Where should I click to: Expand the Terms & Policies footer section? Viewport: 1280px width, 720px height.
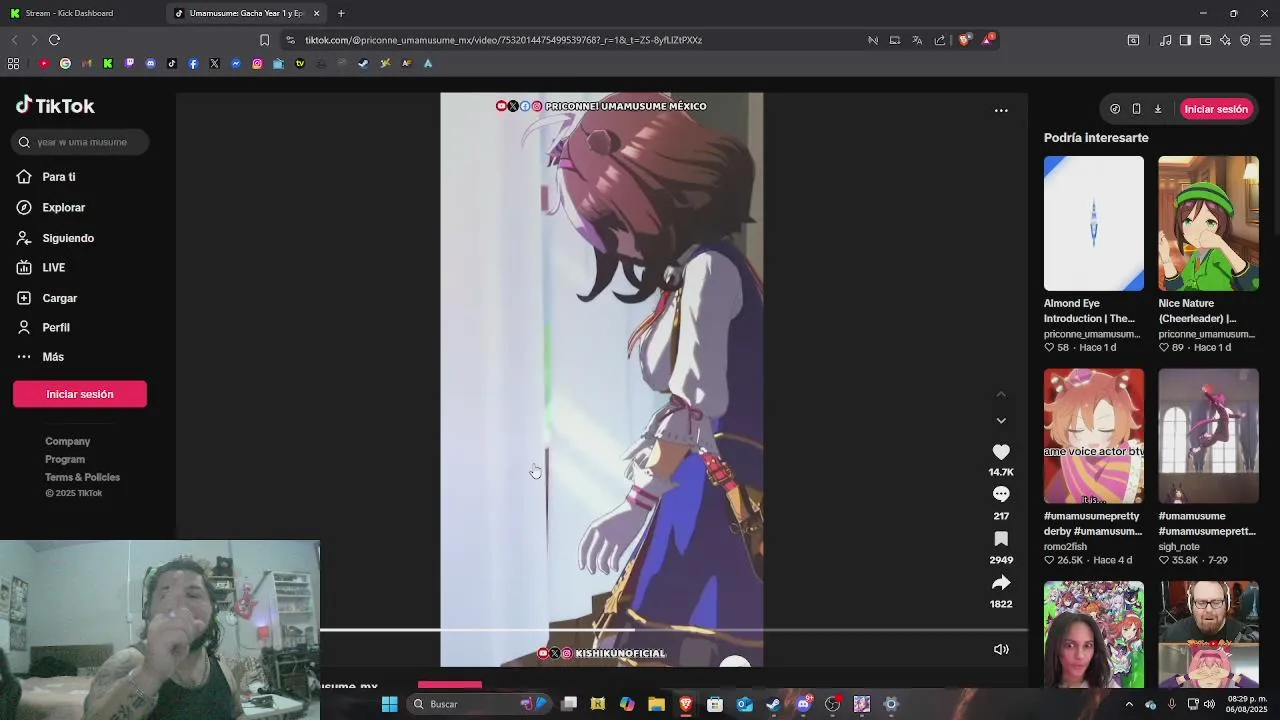pyautogui.click(x=82, y=477)
